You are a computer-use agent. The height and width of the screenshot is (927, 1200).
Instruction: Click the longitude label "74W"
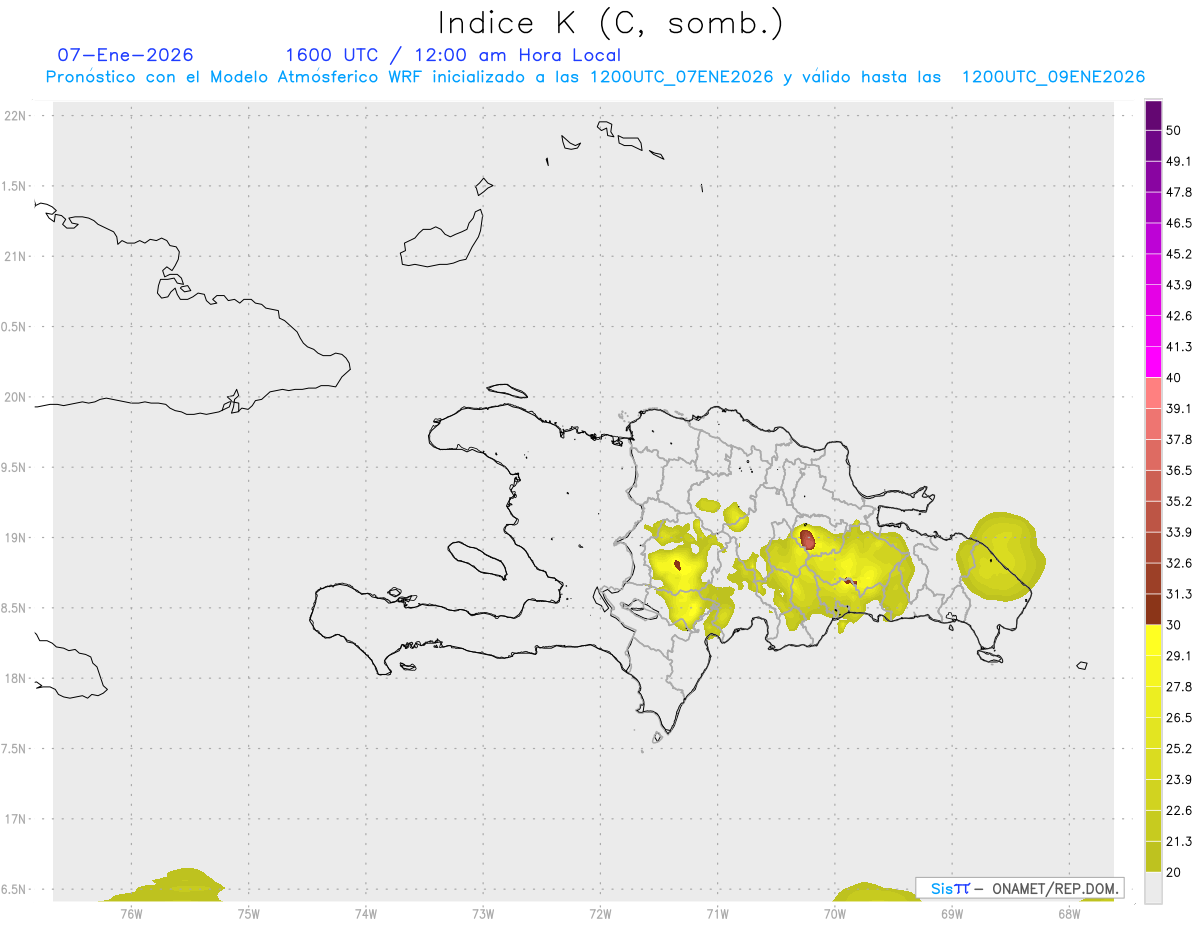pyautogui.click(x=366, y=913)
